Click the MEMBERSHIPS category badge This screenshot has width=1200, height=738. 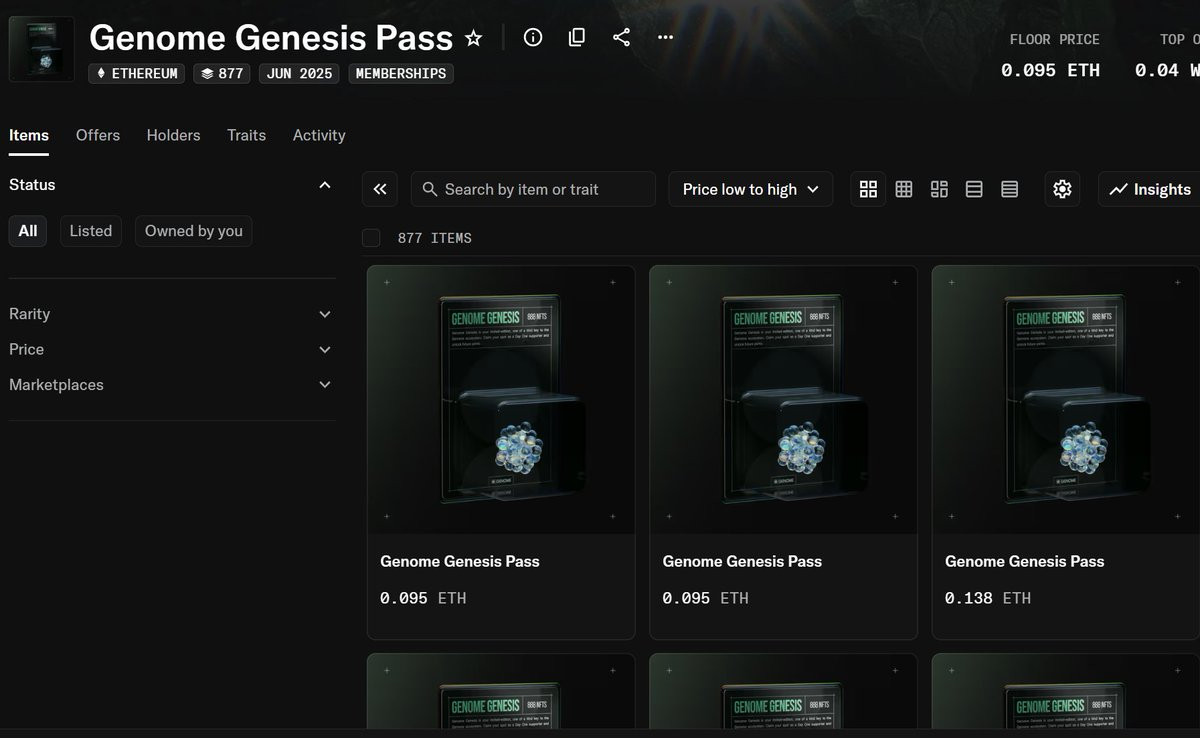[x=401, y=73]
